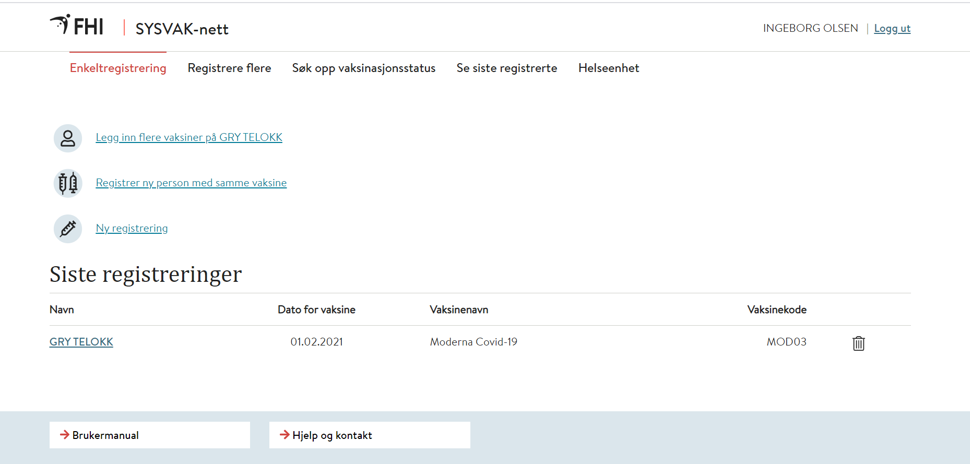Open the Se siste registrerte tab

coord(506,68)
